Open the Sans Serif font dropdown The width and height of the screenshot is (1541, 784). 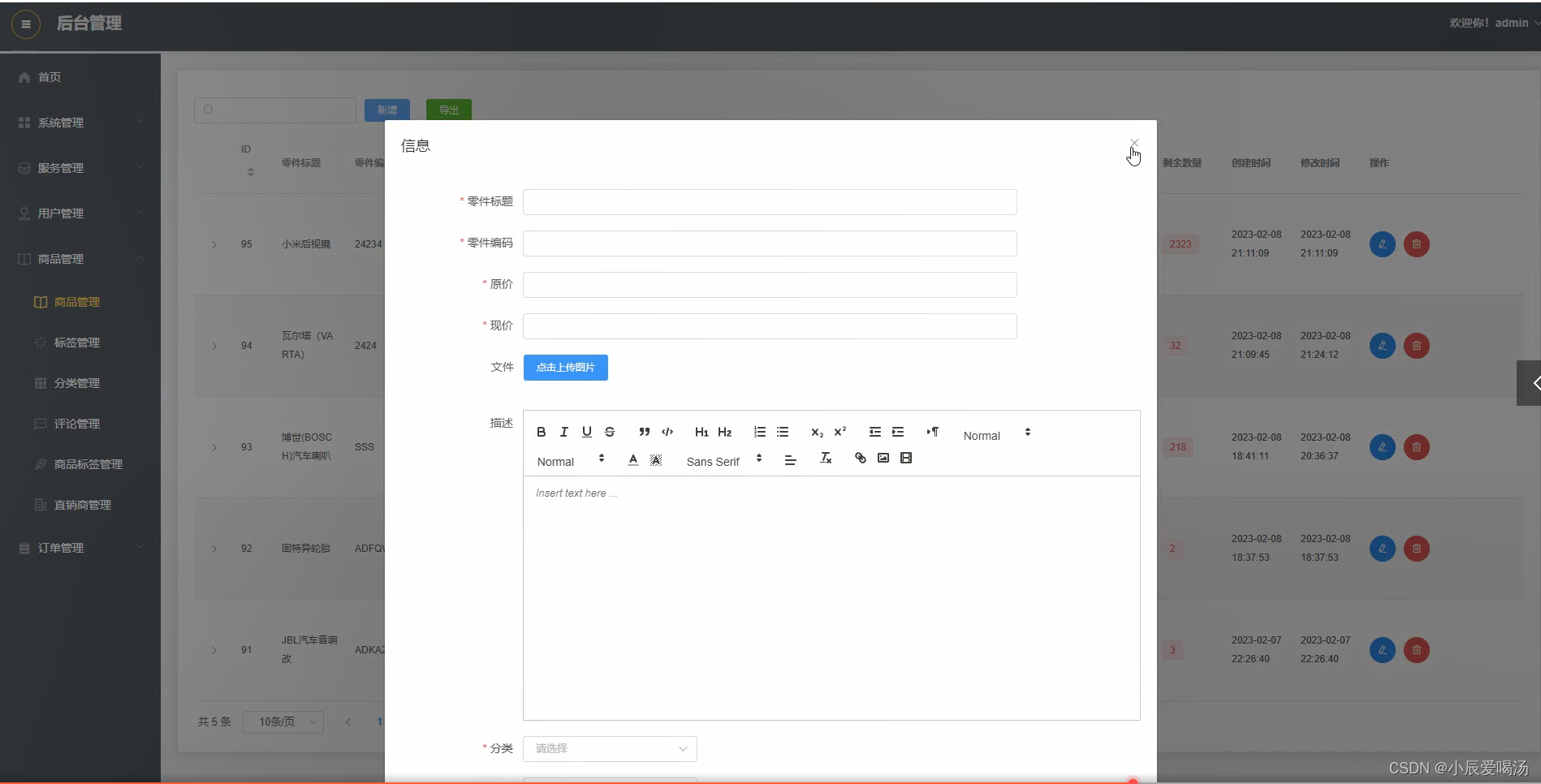click(x=723, y=461)
